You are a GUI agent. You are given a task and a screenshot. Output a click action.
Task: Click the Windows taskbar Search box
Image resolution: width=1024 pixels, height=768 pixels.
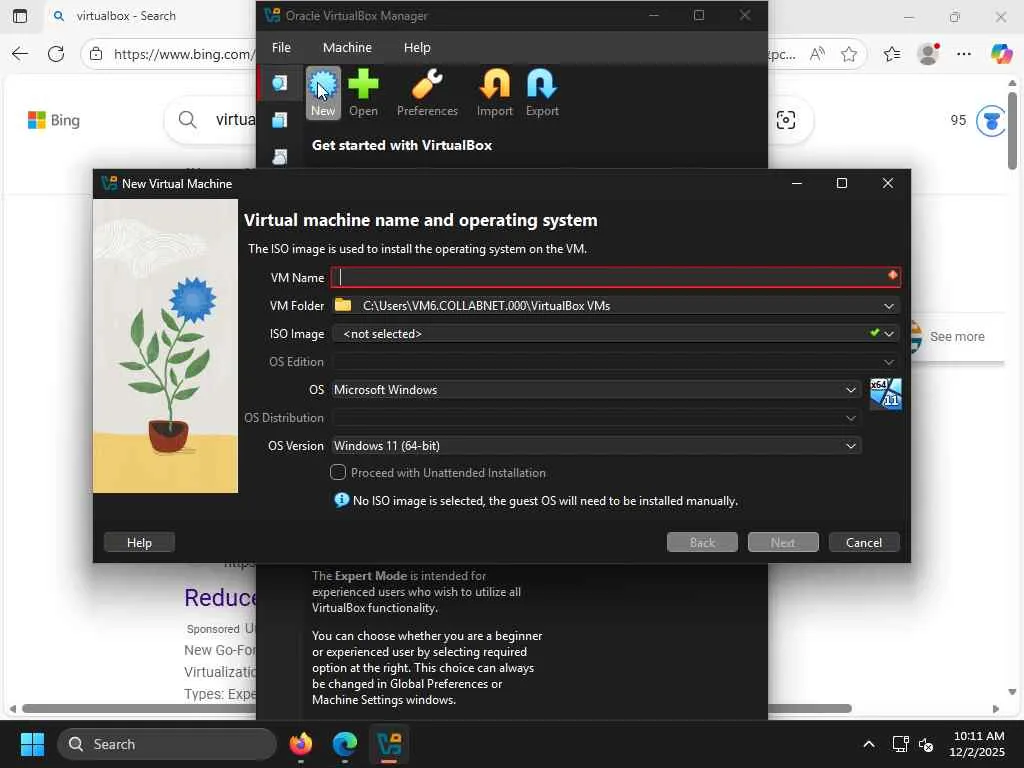167,744
